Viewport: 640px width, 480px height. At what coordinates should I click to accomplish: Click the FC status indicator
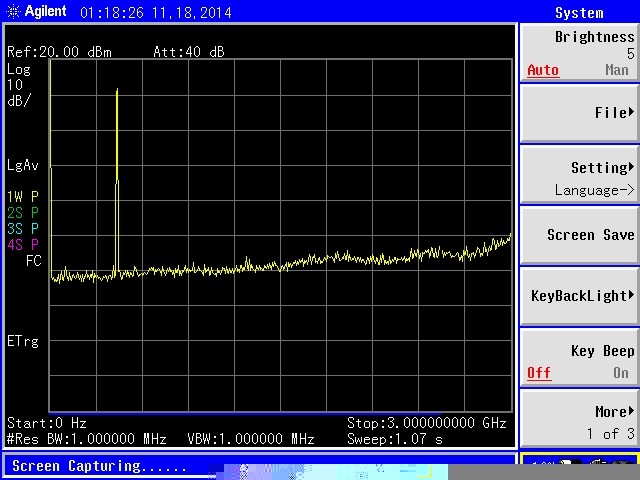(34, 261)
